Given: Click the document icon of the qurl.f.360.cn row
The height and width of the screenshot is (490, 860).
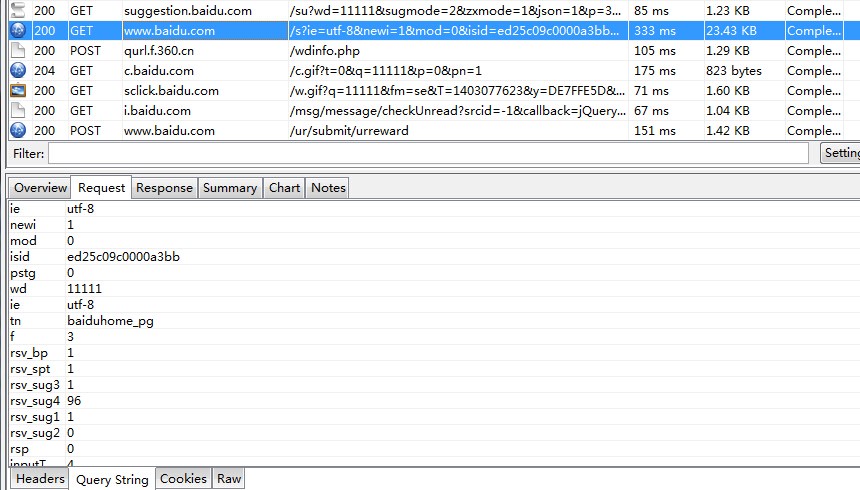Looking at the screenshot, I should point(18,50).
